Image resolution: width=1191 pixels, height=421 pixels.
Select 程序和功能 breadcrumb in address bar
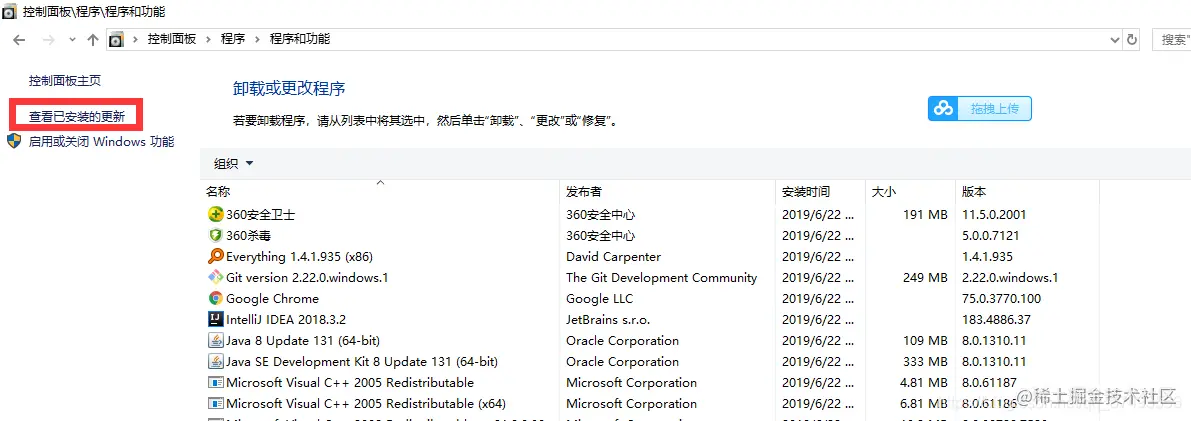tap(300, 39)
